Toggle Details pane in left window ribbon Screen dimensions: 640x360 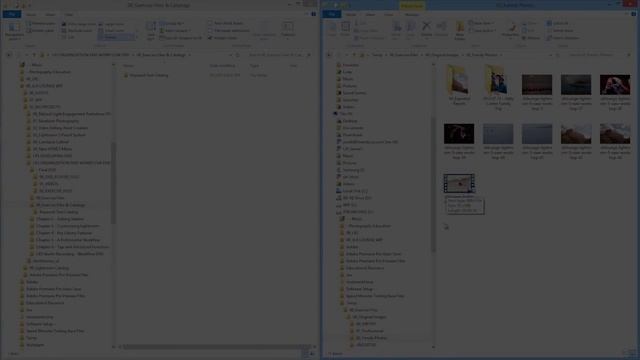click(40, 31)
